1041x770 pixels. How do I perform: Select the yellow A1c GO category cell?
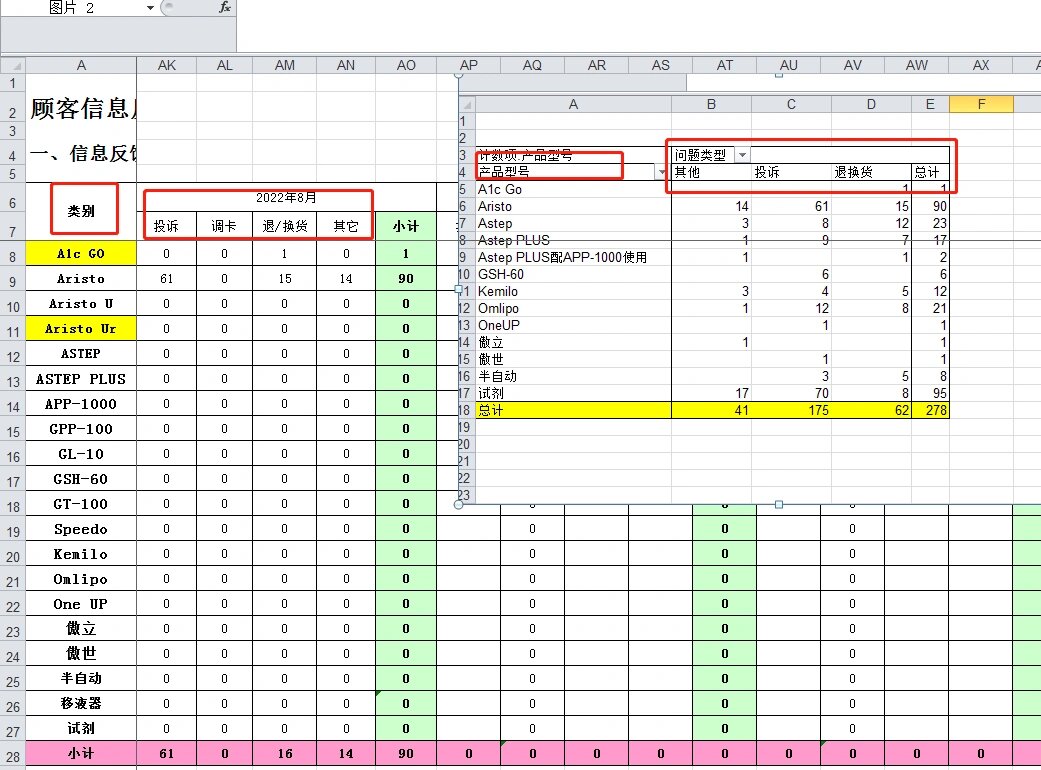coord(81,254)
